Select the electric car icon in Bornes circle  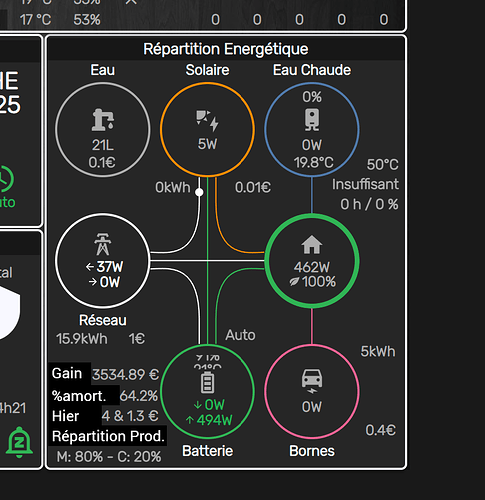pos(312,380)
